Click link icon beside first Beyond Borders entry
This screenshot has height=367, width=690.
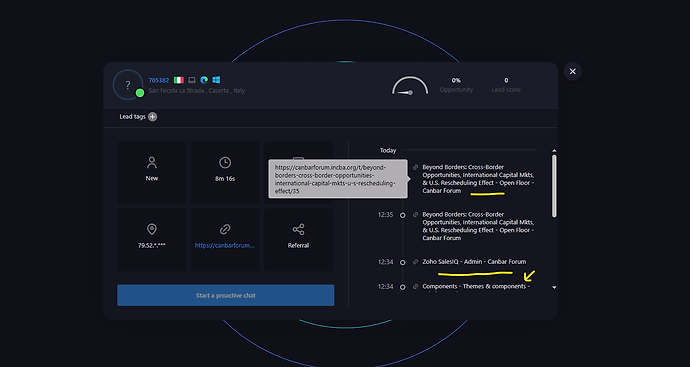pos(415,167)
